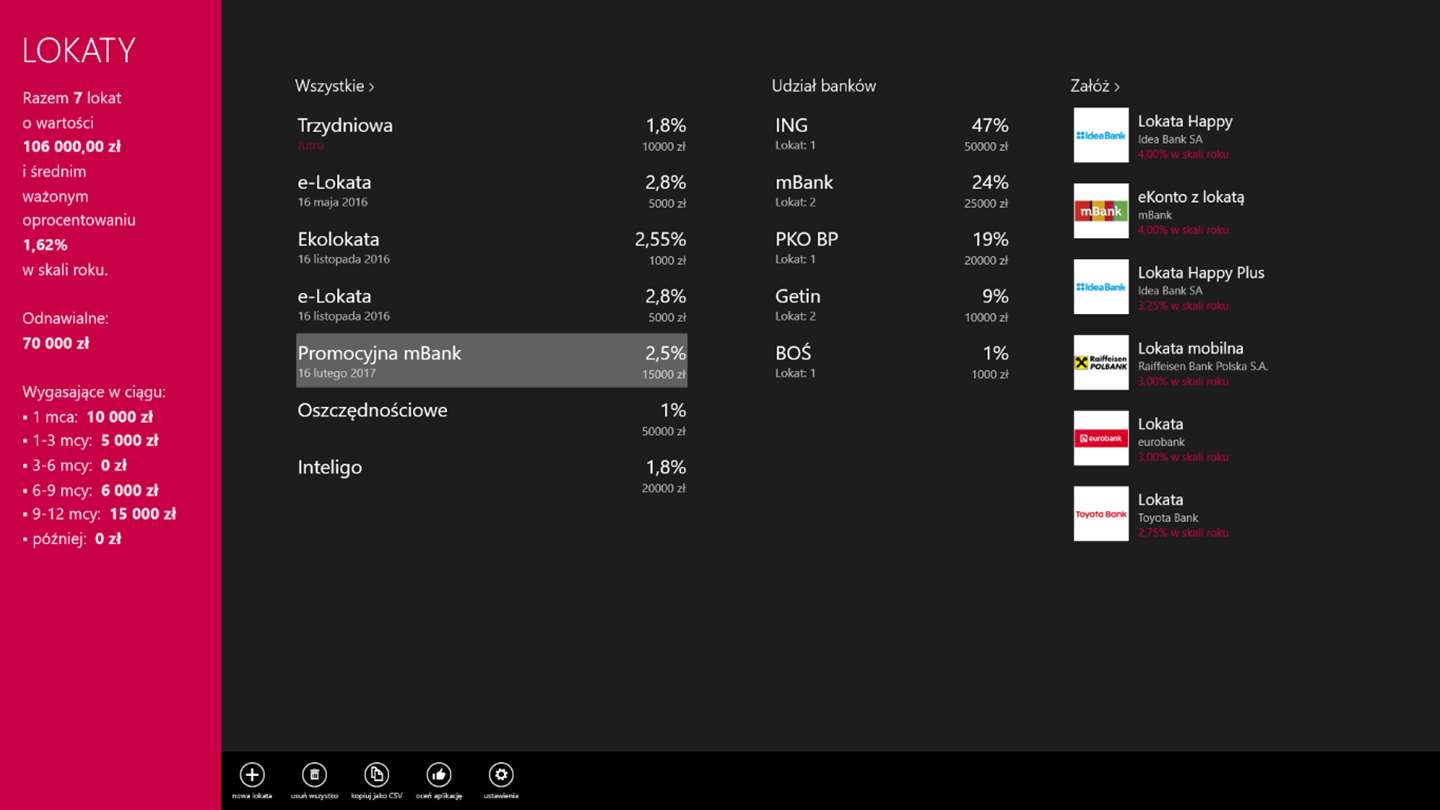The image size is (1440, 810).
Task: Click Raiffeisen Polbank logo tile
Action: pos(1101,362)
